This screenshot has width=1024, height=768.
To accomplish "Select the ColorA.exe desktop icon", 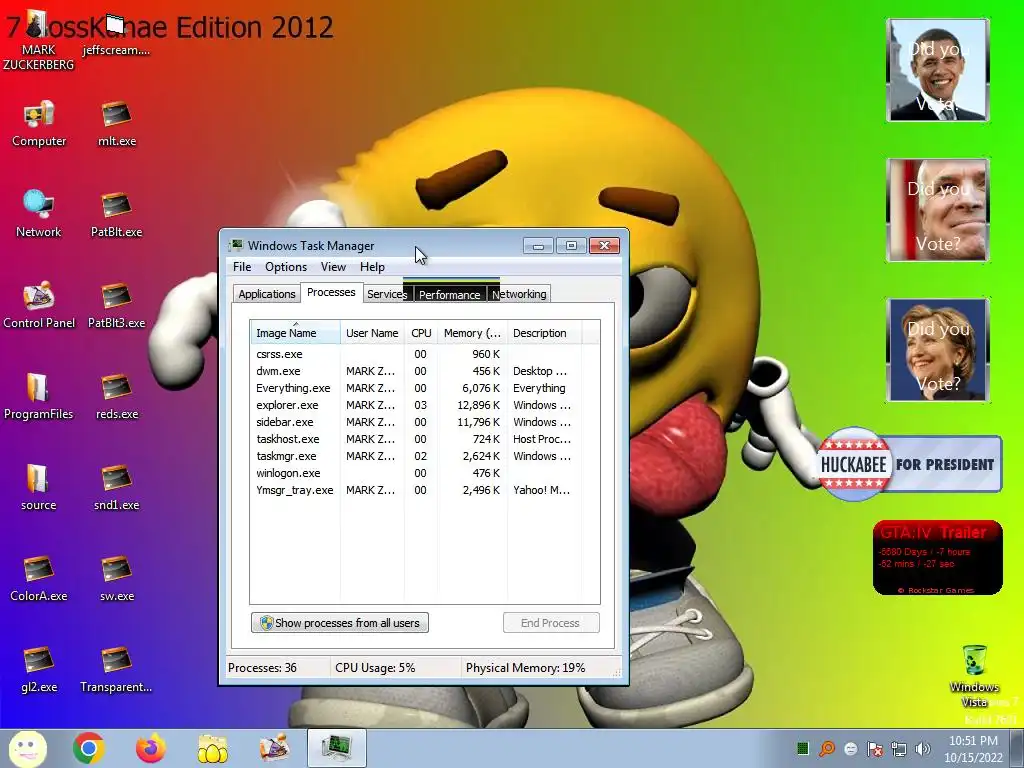I will click(x=39, y=579).
